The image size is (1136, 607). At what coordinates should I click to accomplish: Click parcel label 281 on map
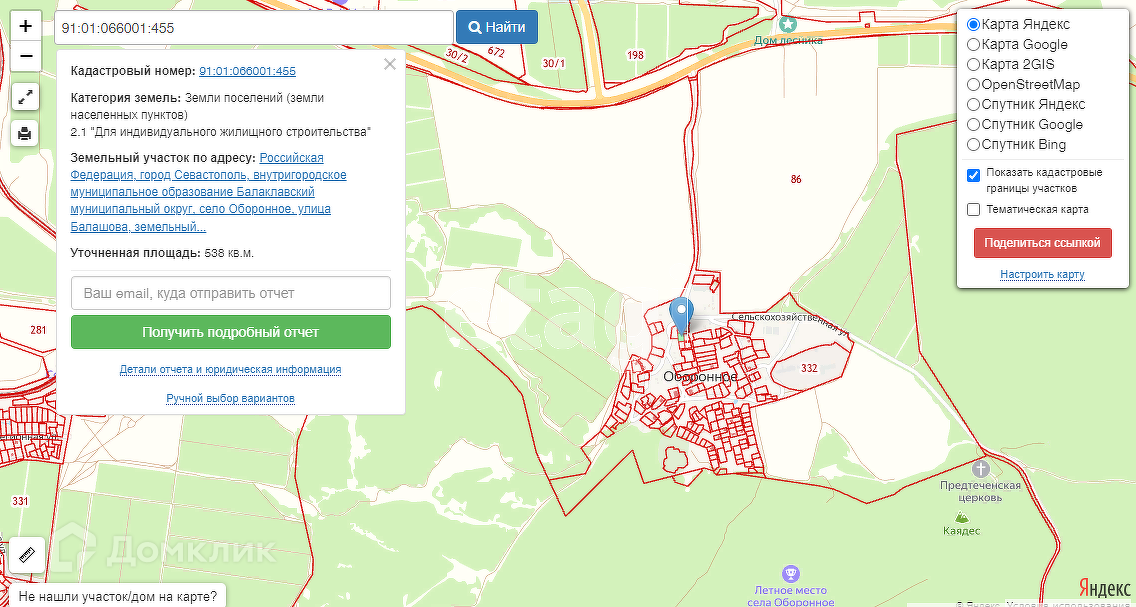click(x=38, y=330)
